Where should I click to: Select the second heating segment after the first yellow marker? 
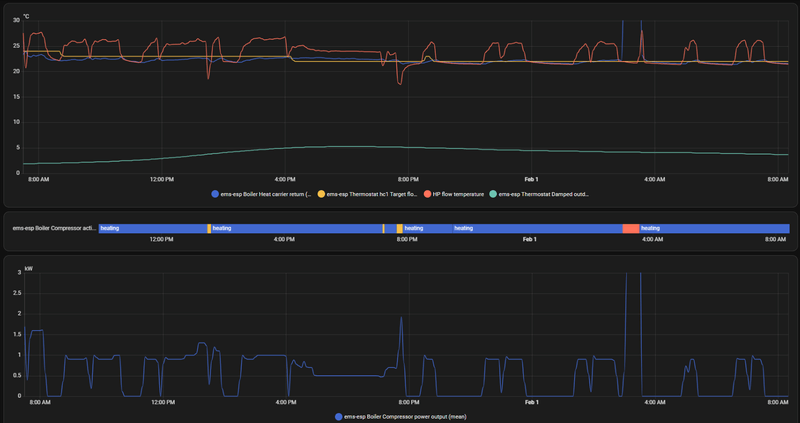tap(297, 228)
